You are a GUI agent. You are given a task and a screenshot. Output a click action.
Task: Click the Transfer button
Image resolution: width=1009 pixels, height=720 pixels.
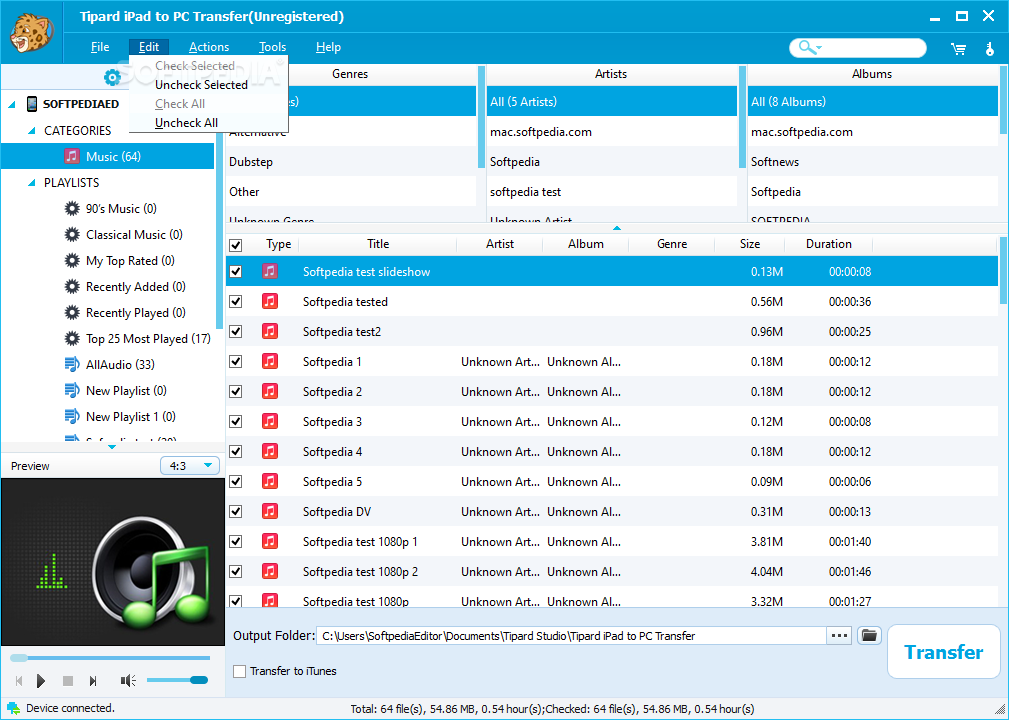click(x=943, y=652)
